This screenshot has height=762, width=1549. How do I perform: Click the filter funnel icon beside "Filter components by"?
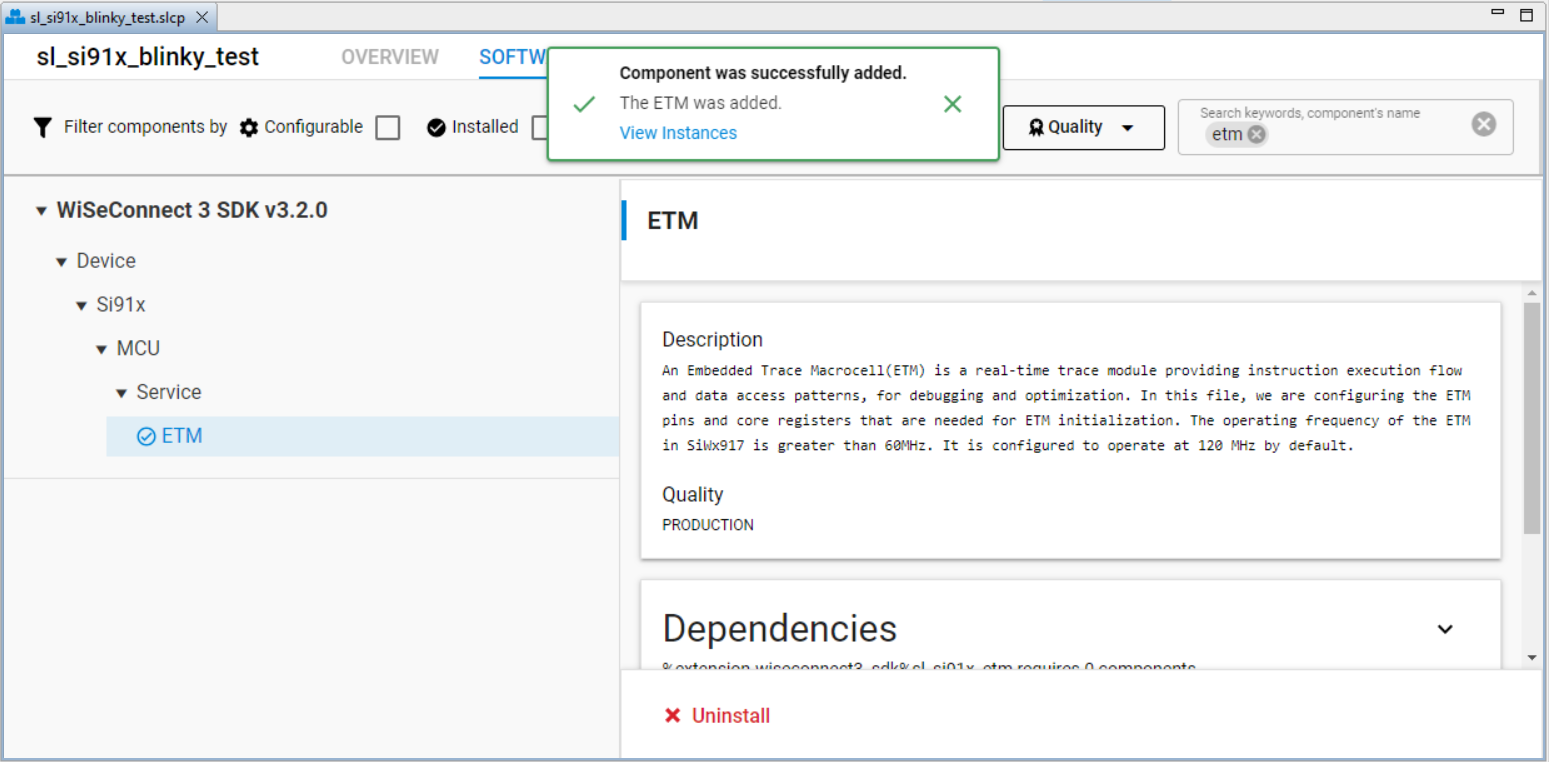(x=41, y=127)
